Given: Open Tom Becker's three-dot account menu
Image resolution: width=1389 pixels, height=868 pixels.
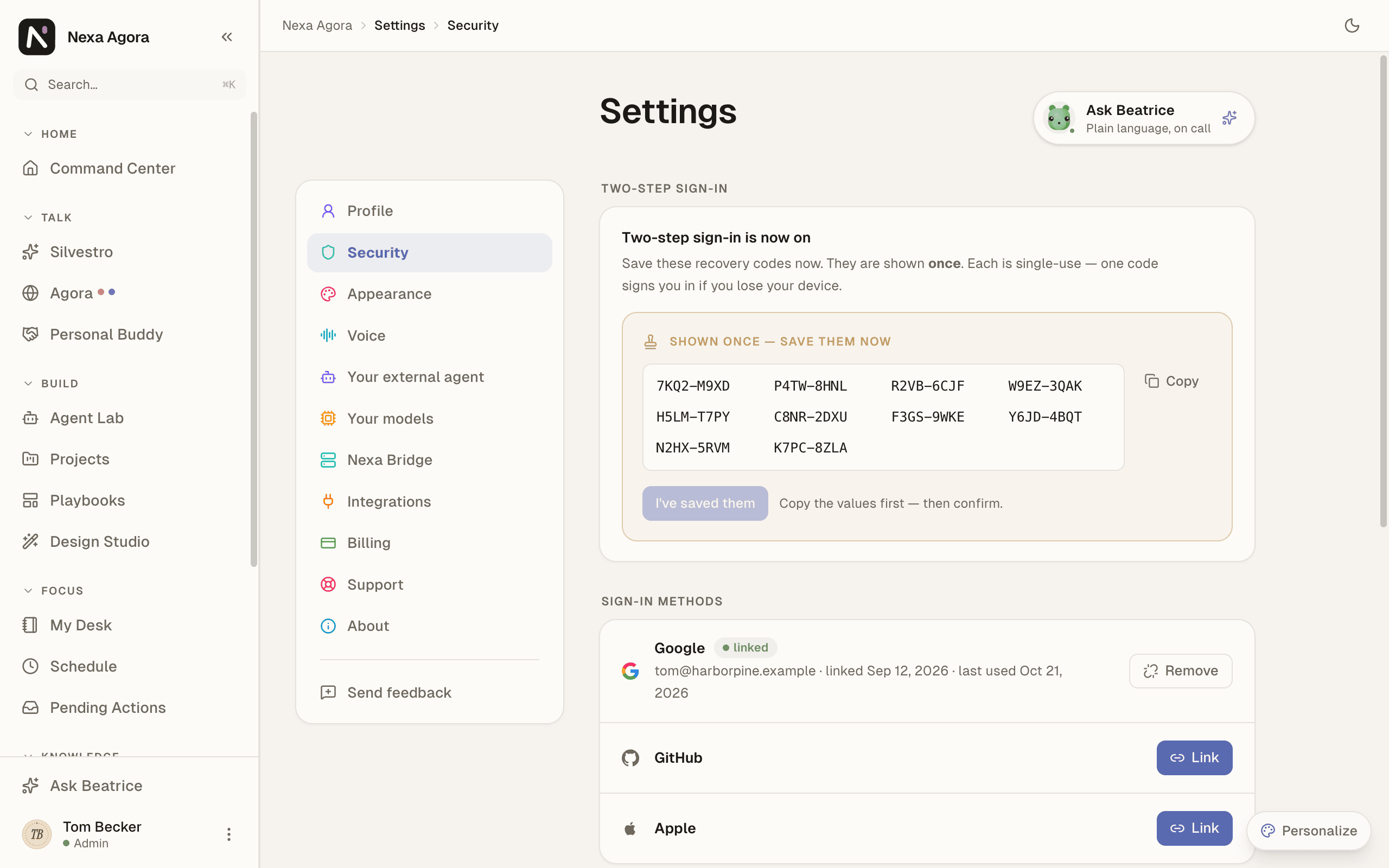Looking at the screenshot, I should pyautogui.click(x=228, y=834).
